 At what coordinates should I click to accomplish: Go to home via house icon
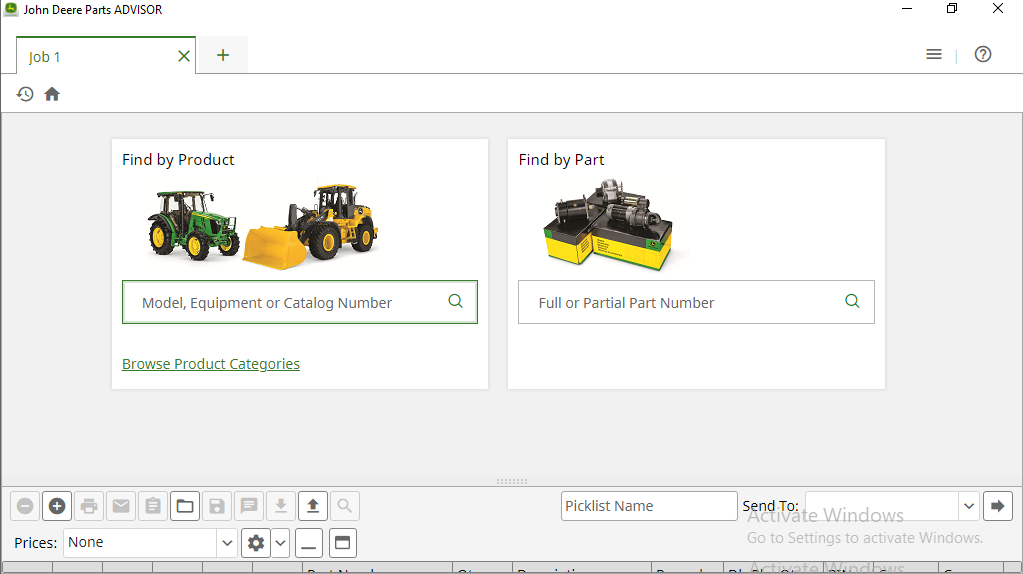point(52,94)
